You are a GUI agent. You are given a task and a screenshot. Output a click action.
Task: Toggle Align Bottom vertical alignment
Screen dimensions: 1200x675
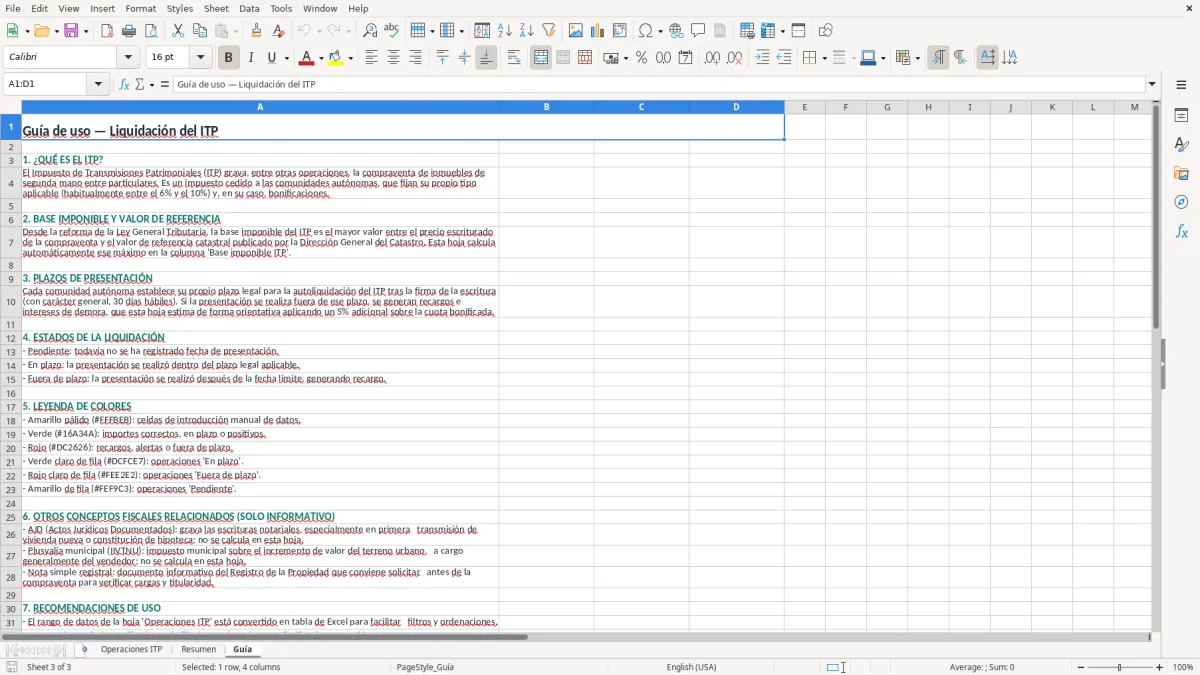[x=486, y=58]
